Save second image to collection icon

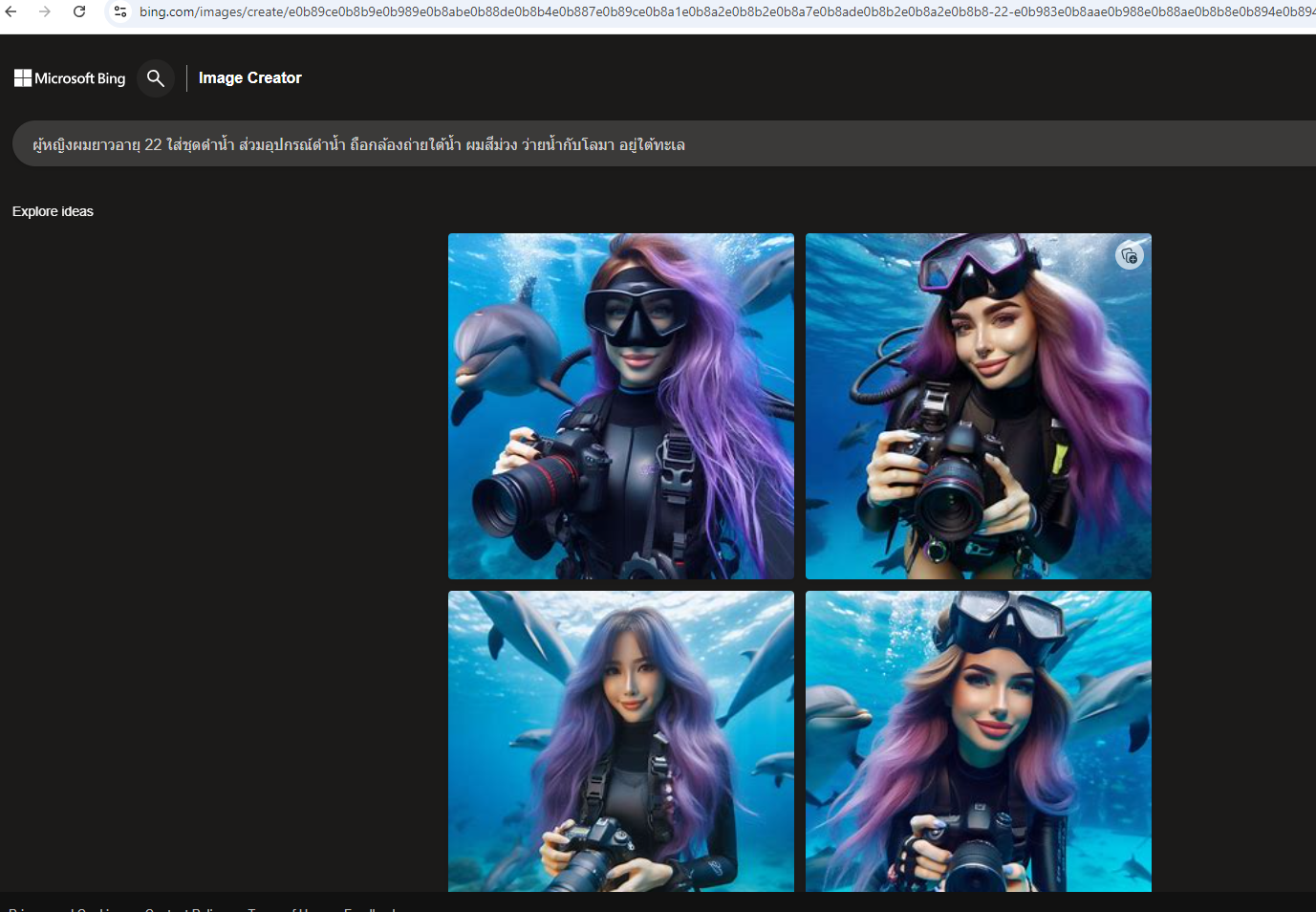pyautogui.click(x=1130, y=256)
